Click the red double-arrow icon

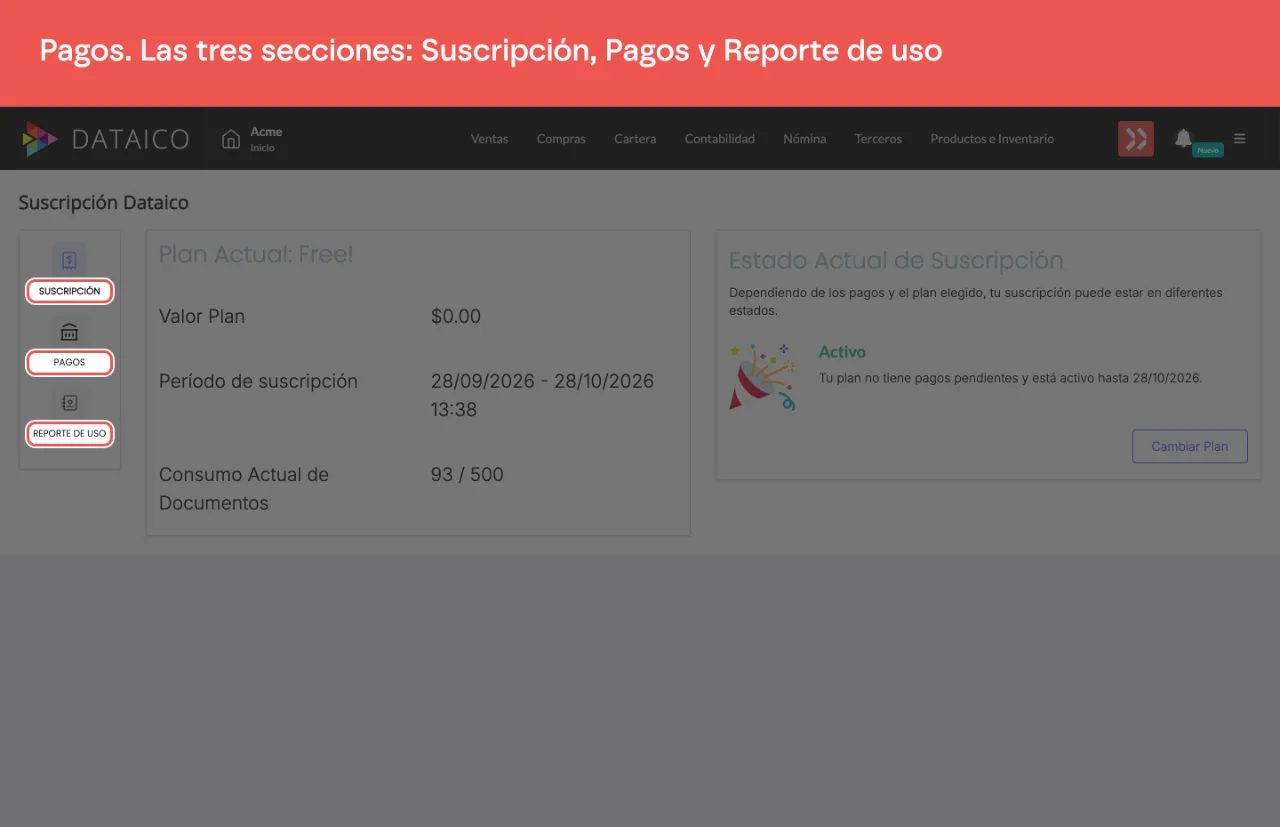pyautogui.click(x=1136, y=139)
